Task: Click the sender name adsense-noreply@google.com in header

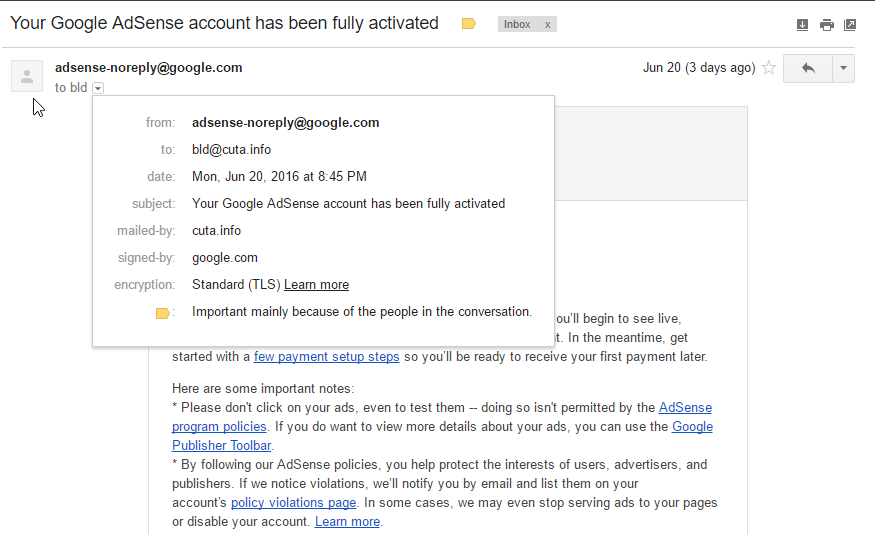Action: coord(149,68)
